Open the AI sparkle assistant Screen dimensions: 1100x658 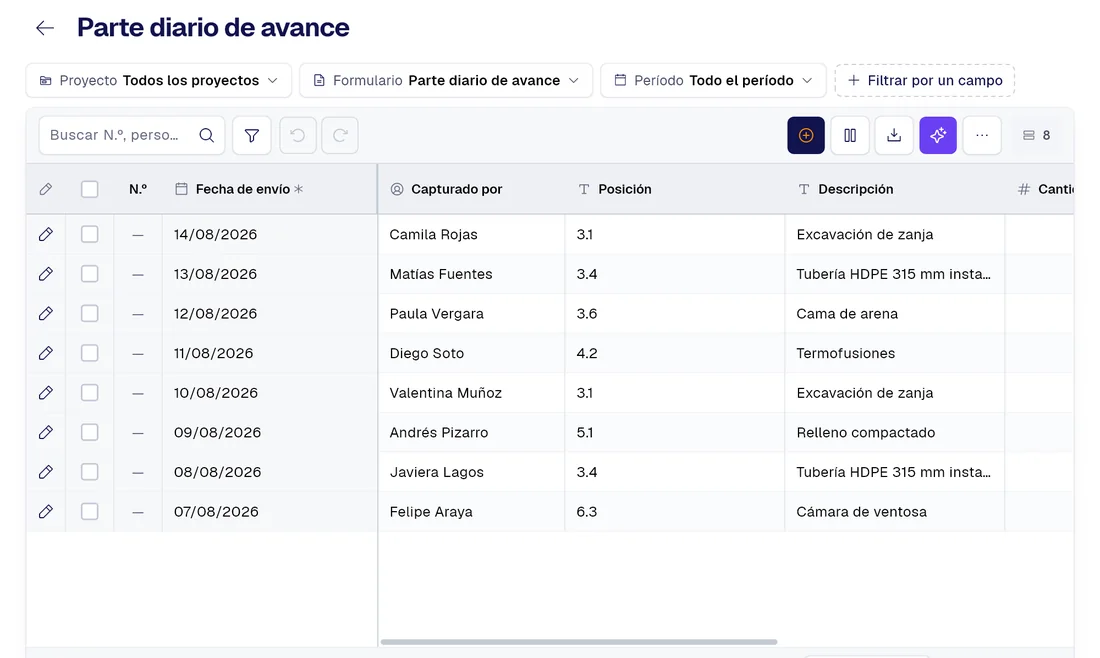pyautogui.click(x=938, y=135)
